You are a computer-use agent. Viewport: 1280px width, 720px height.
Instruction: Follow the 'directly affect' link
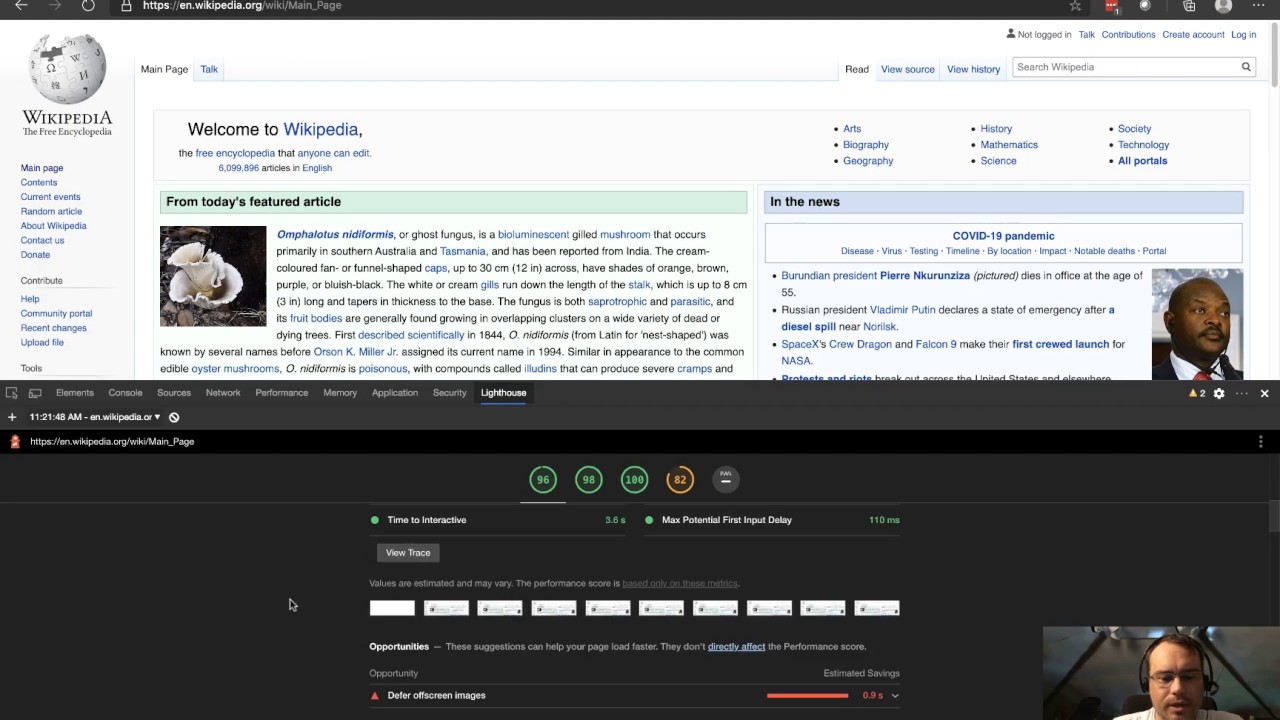pos(736,647)
